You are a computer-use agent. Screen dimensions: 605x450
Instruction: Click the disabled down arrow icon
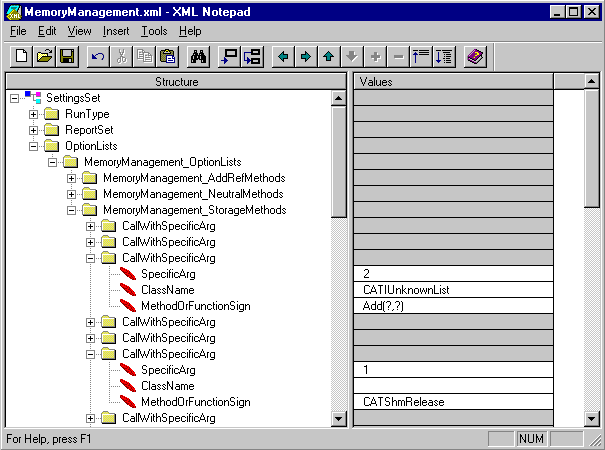pyautogui.click(x=352, y=57)
